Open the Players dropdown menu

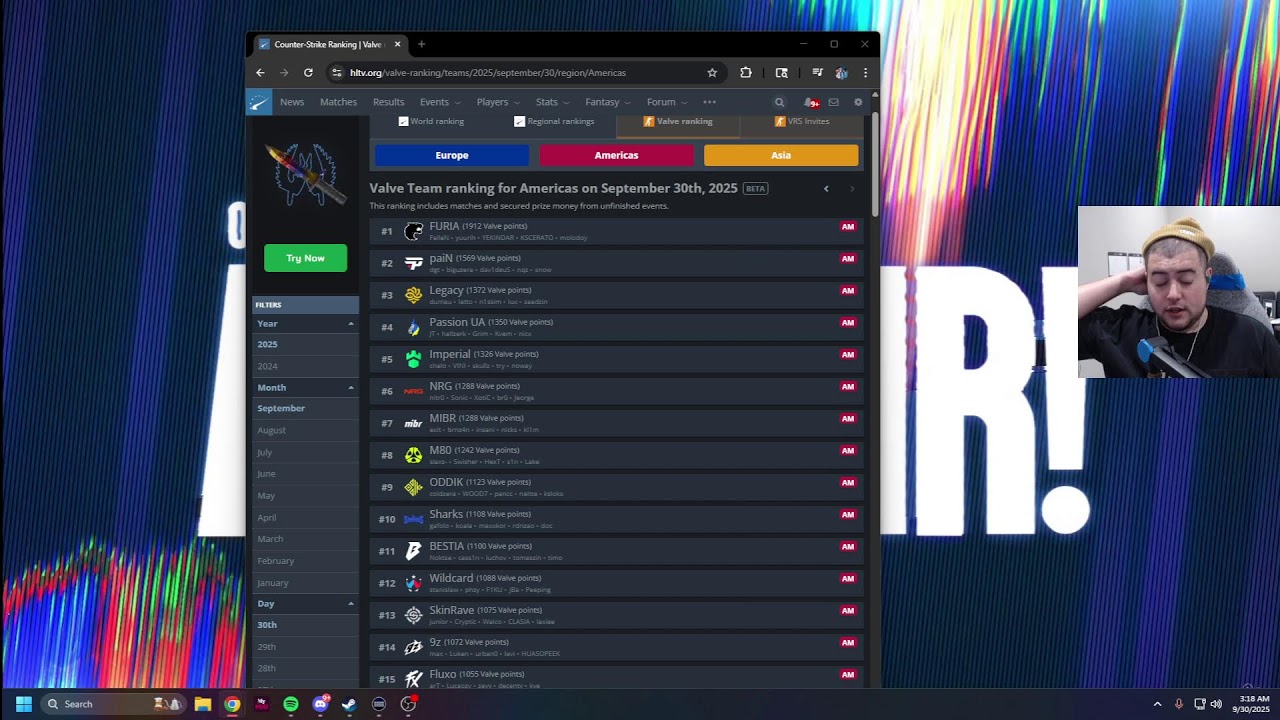pyautogui.click(x=498, y=102)
